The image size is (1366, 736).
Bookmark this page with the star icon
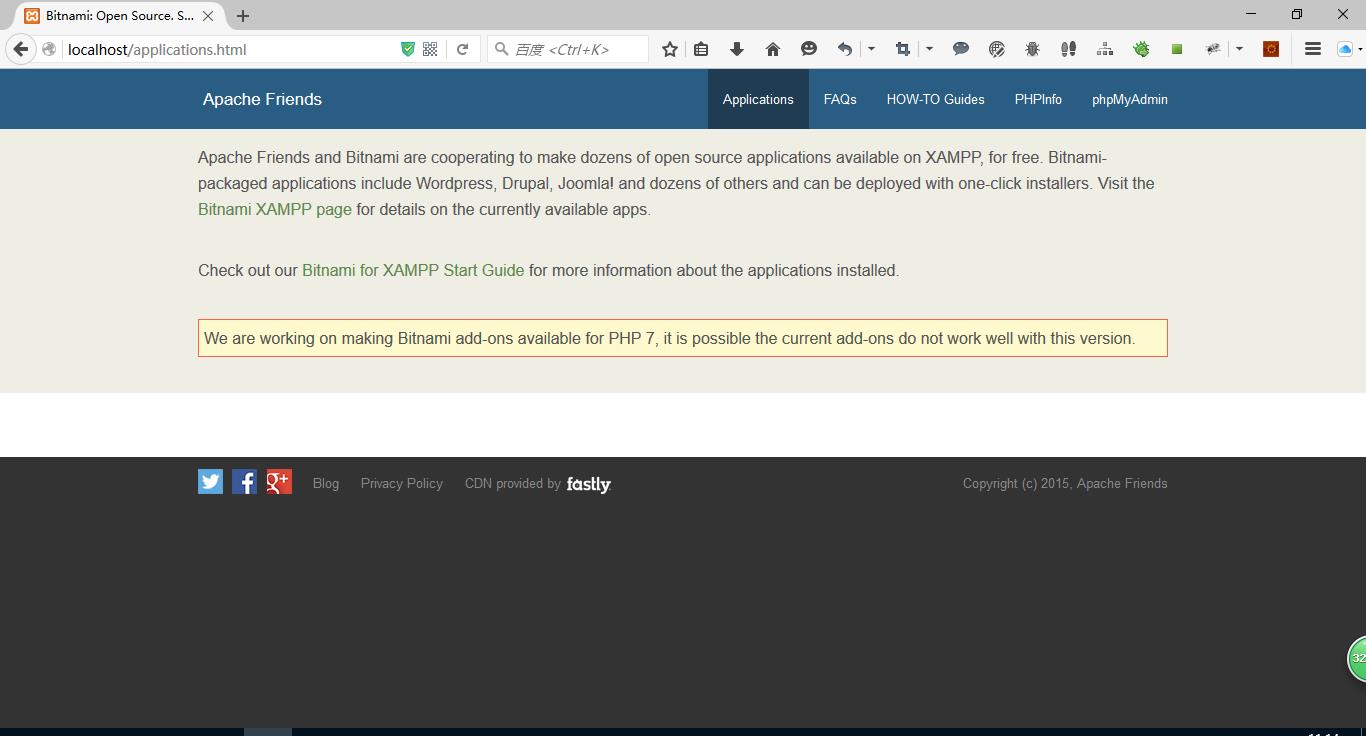670,49
